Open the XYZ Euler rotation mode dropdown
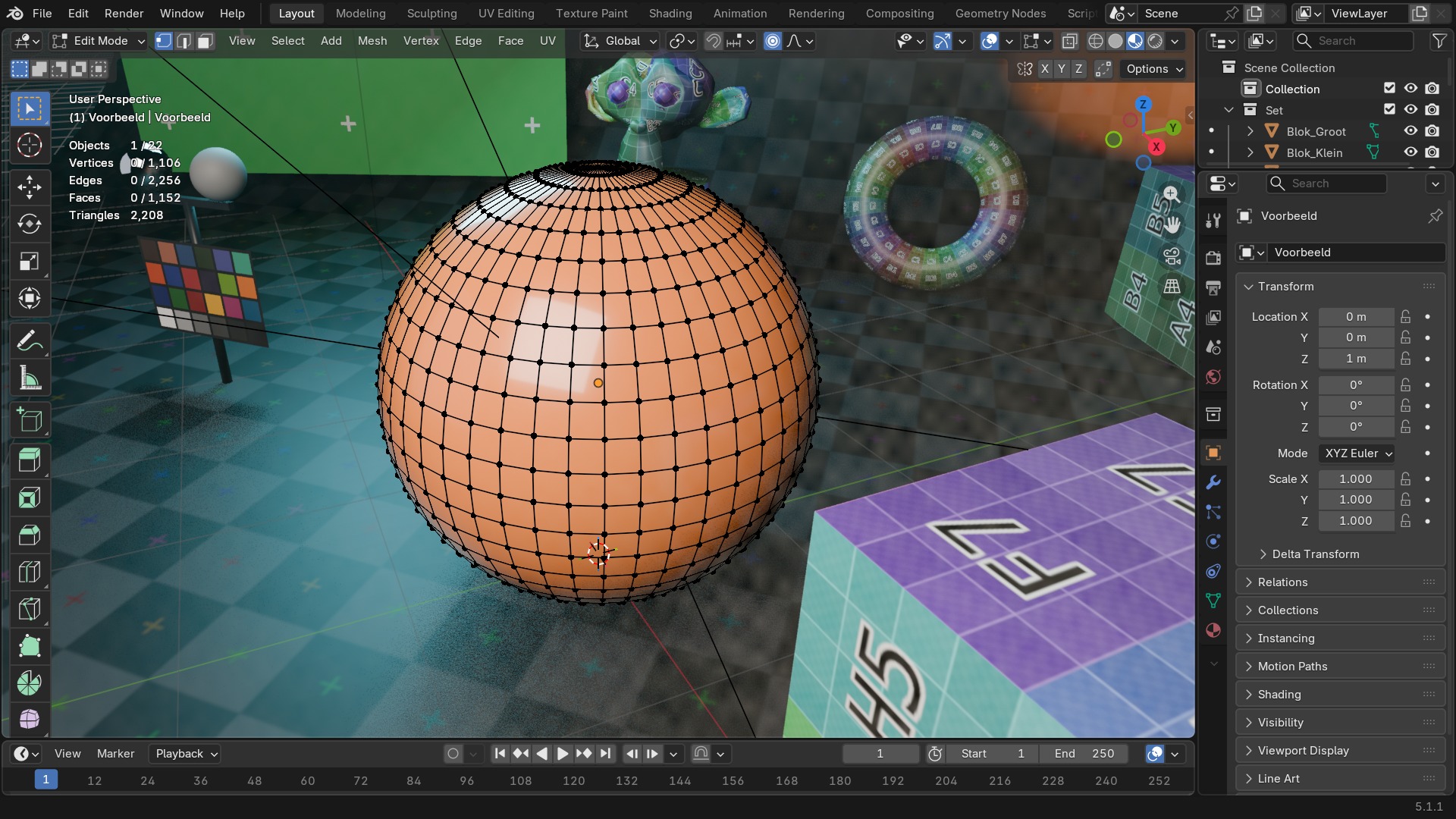Viewport: 1456px width, 819px height. click(x=1357, y=453)
